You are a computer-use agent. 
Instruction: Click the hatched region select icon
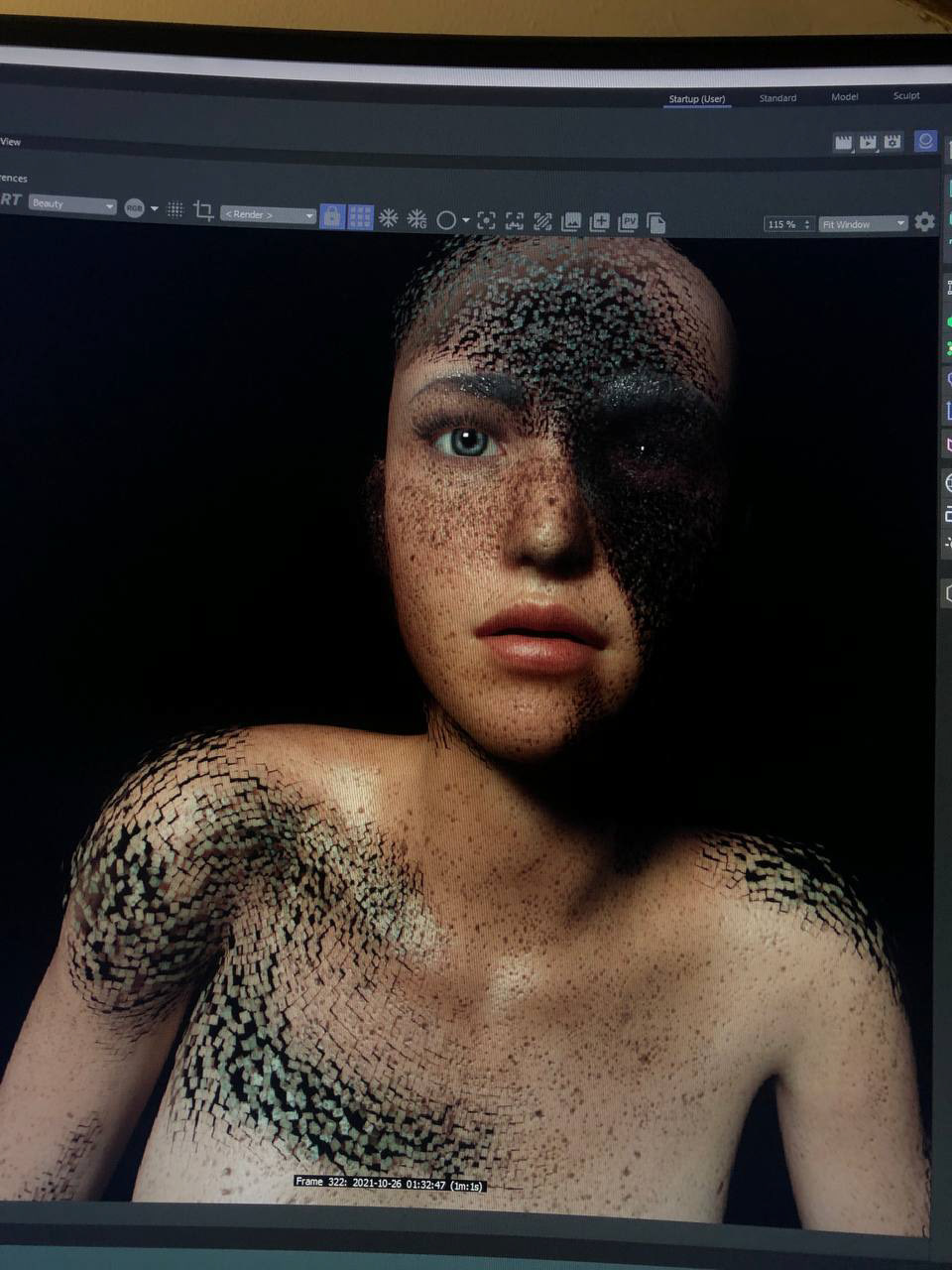542,222
